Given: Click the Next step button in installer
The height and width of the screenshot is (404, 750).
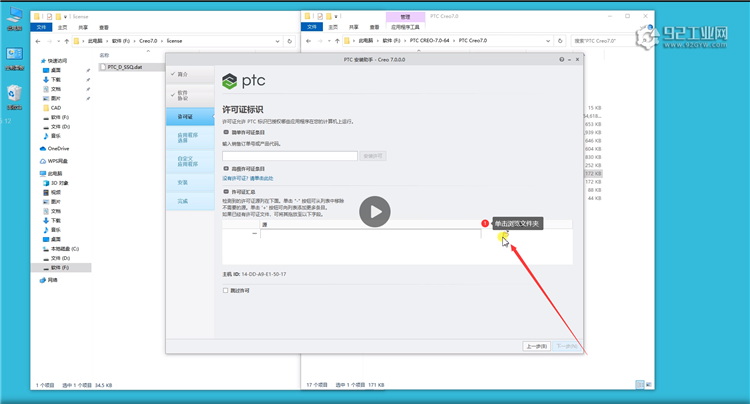Looking at the screenshot, I should pyautogui.click(x=566, y=346).
